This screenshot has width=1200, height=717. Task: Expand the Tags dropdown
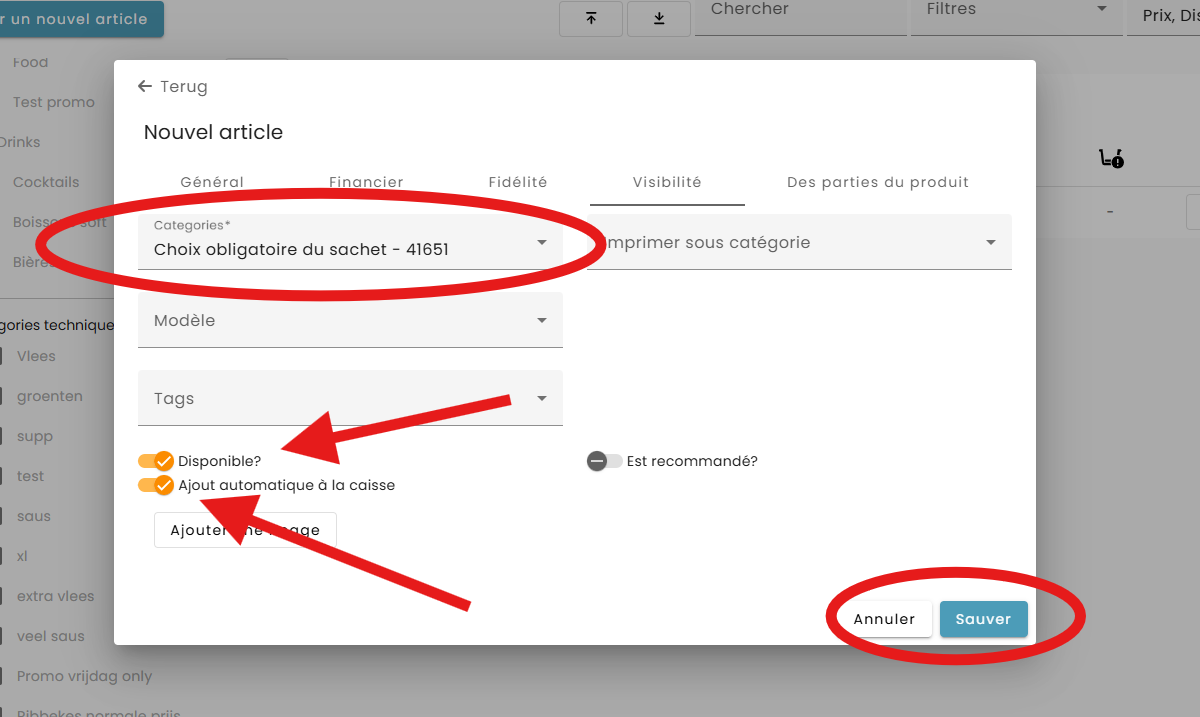(350, 399)
